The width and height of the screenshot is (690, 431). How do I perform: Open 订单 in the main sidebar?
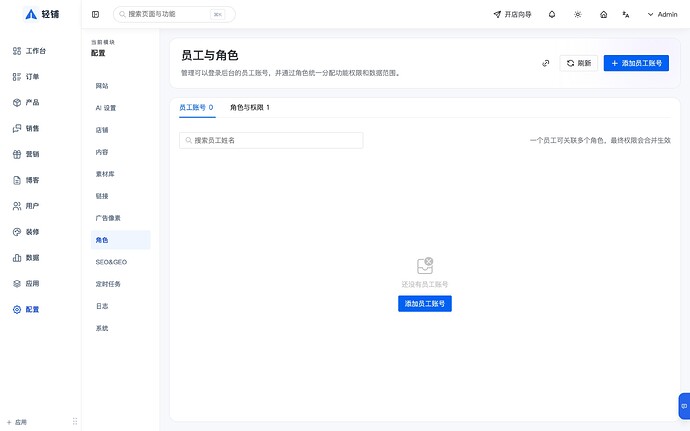26,77
